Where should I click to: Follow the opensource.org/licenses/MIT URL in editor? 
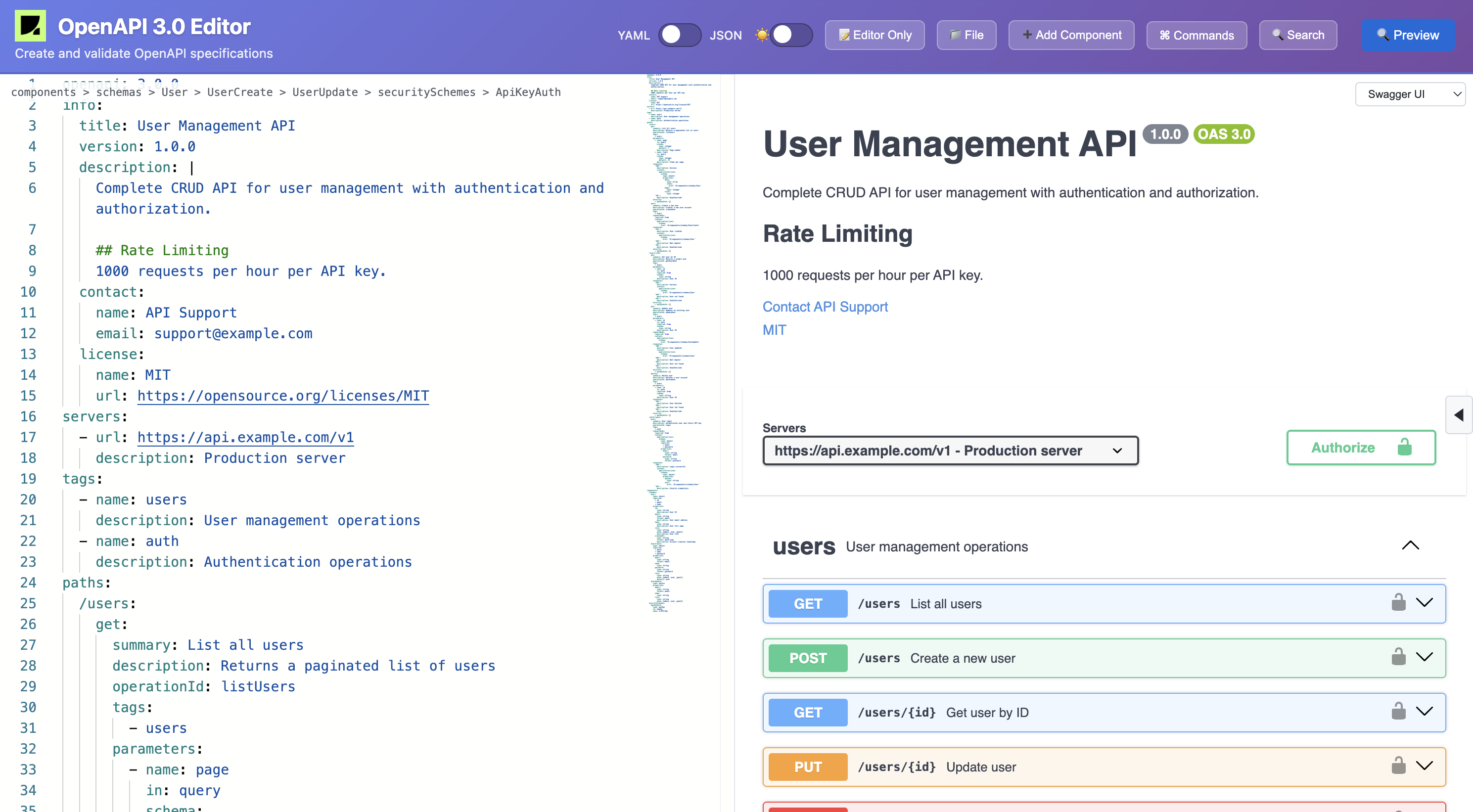283,396
